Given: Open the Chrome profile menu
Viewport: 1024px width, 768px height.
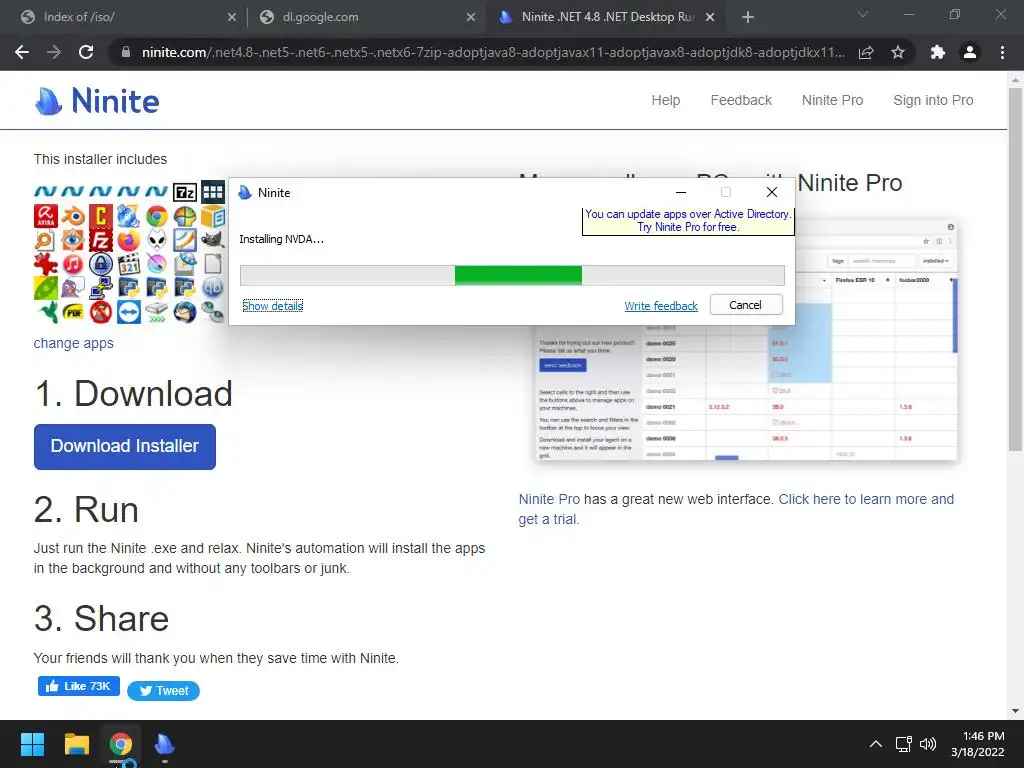Looking at the screenshot, I should click(970, 52).
